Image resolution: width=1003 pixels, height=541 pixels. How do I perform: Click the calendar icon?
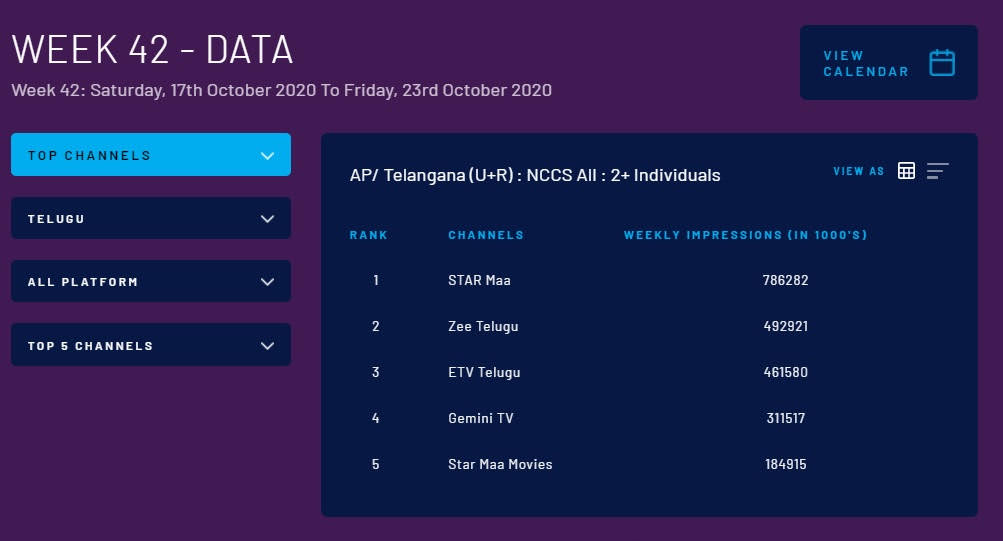[x=941, y=63]
